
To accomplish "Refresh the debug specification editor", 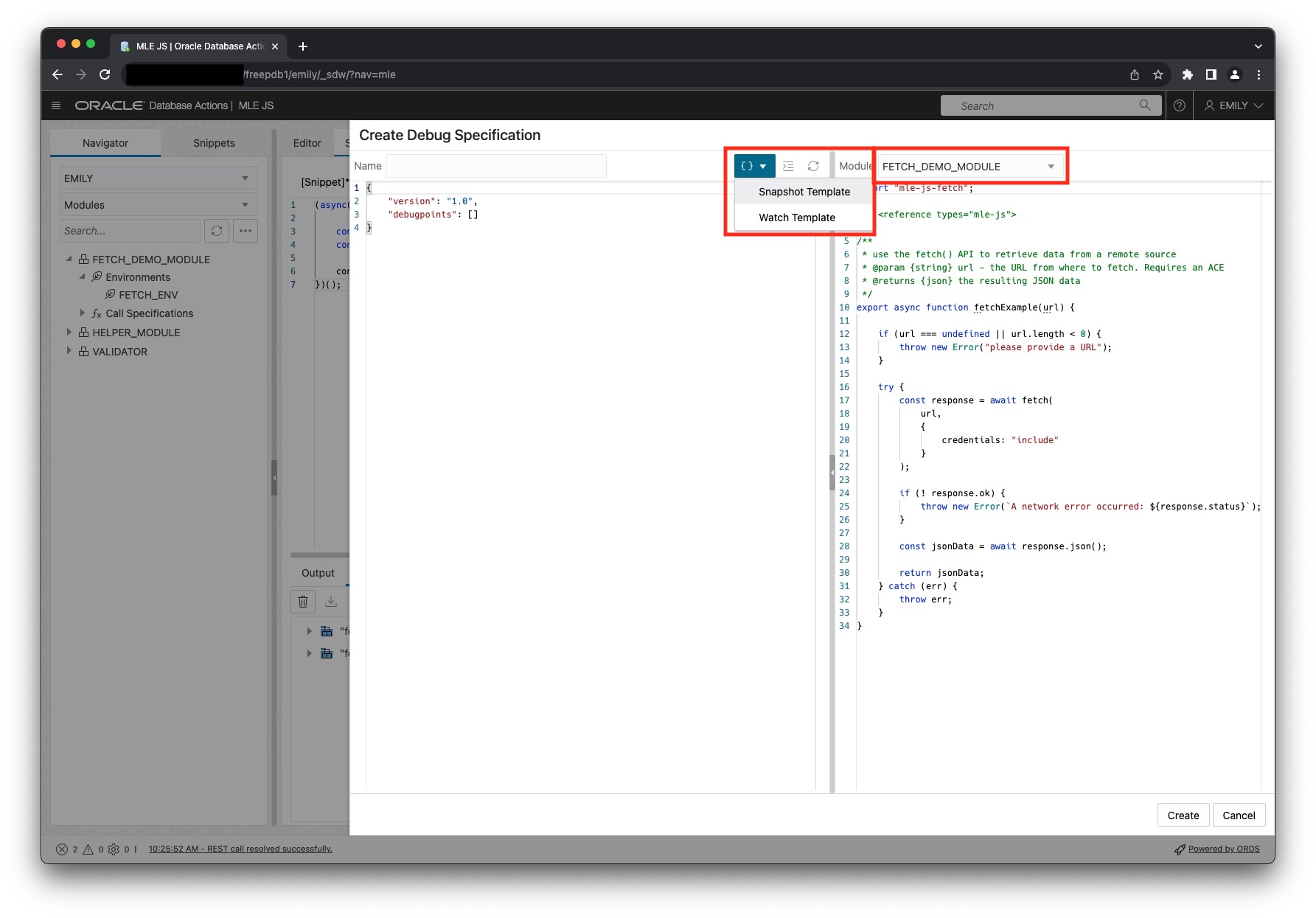I will pos(813,166).
